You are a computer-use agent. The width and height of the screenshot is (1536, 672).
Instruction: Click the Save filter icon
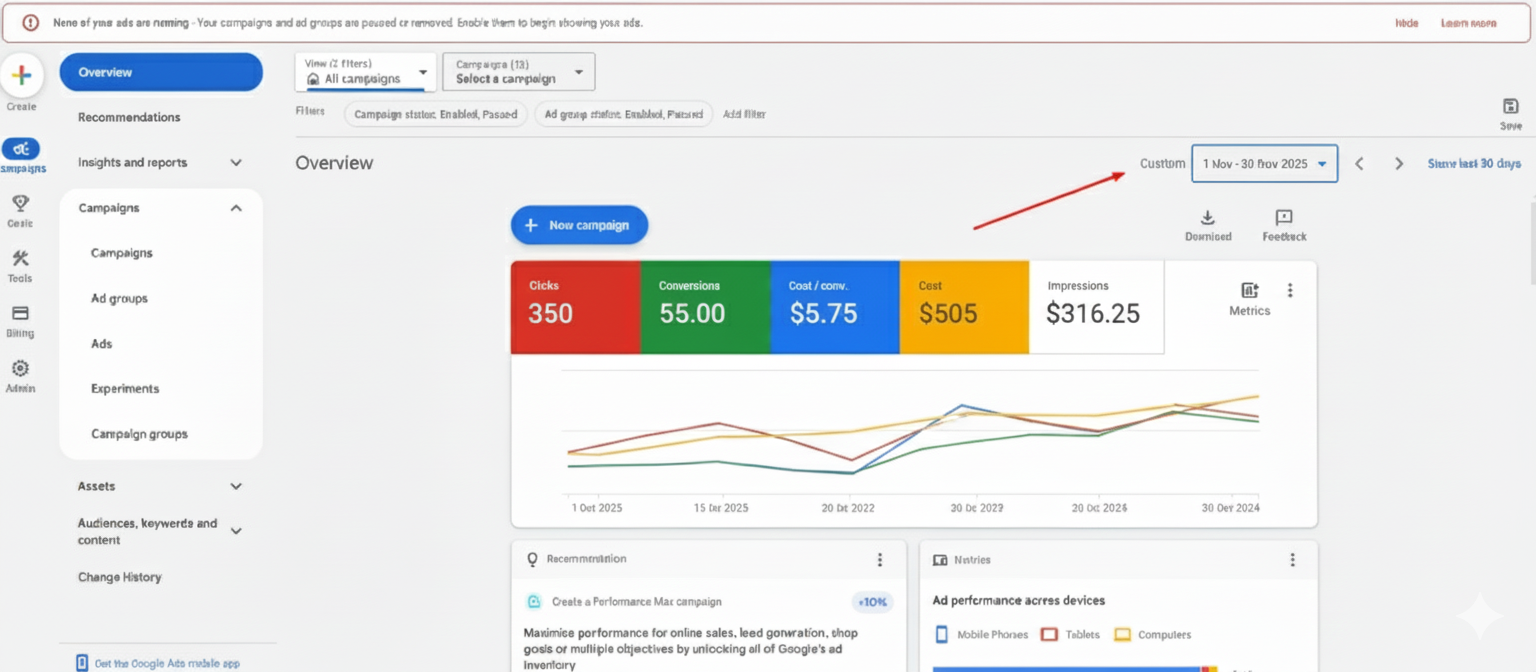click(1510, 107)
